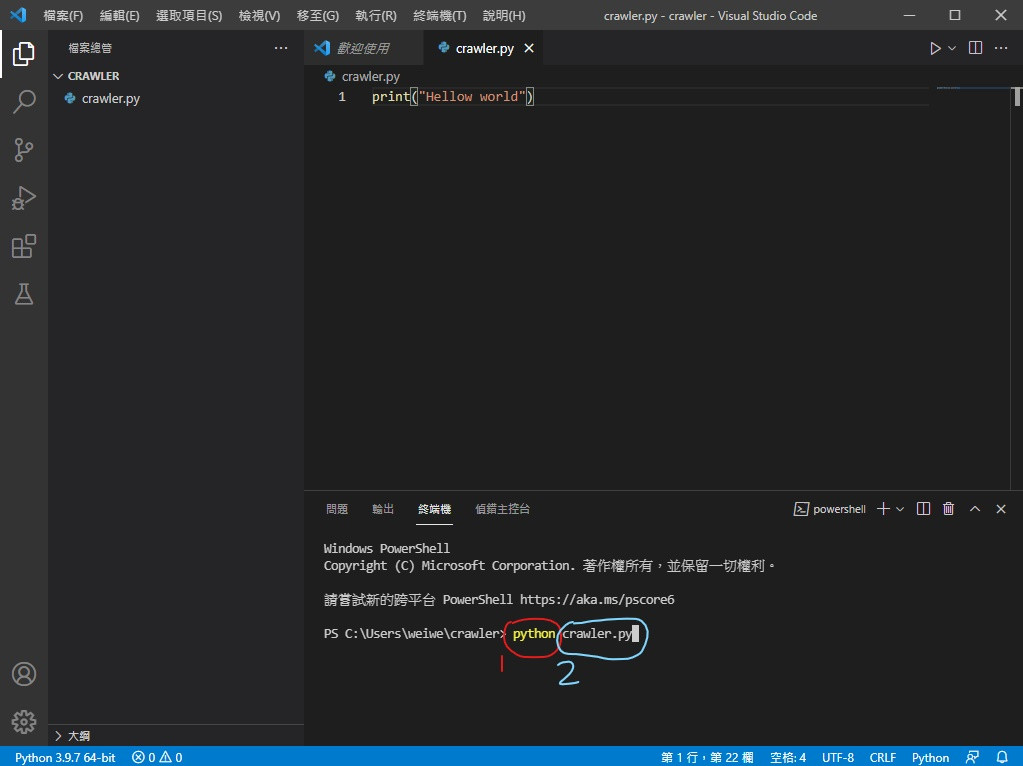Click the crawler.py breadcrumb
1023x766 pixels.
[x=362, y=76]
